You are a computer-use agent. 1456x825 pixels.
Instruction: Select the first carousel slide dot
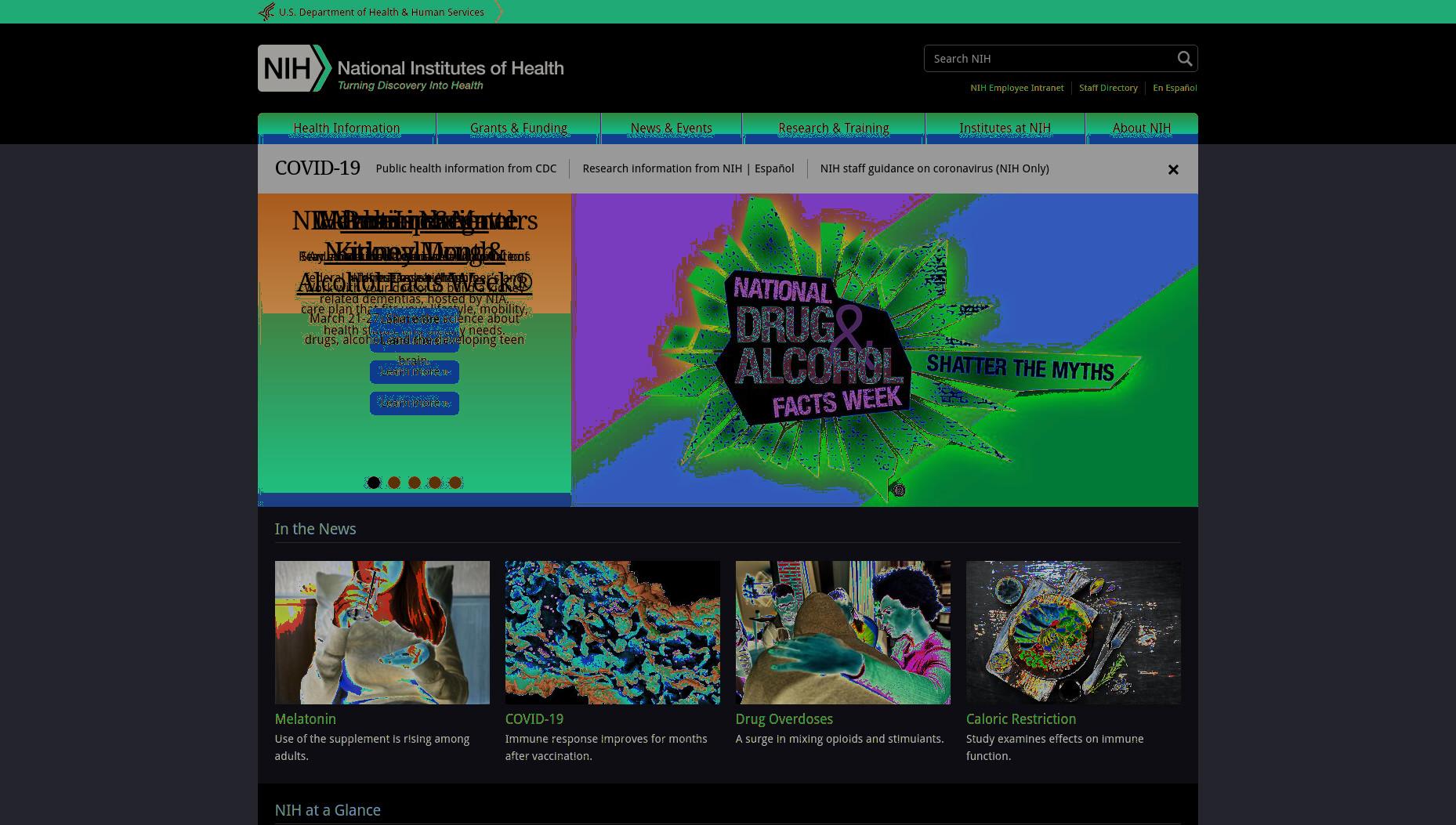coord(374,483)
